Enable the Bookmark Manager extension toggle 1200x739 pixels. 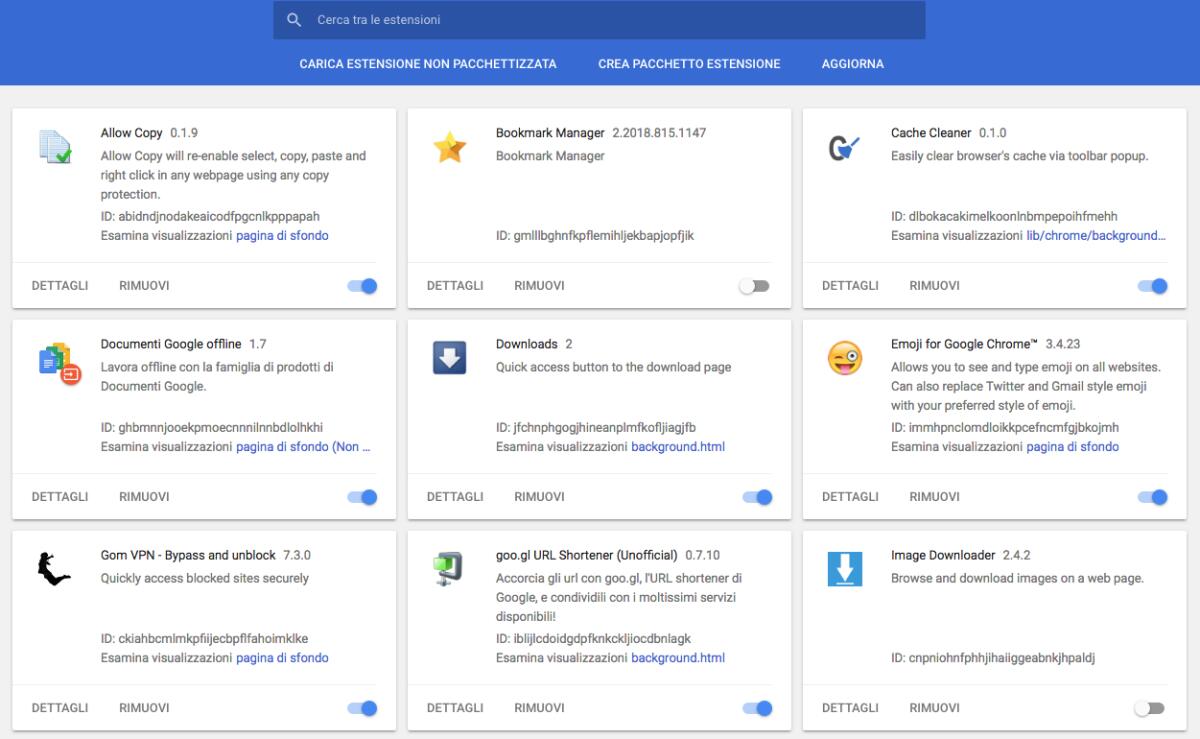(x=754, y=285)
